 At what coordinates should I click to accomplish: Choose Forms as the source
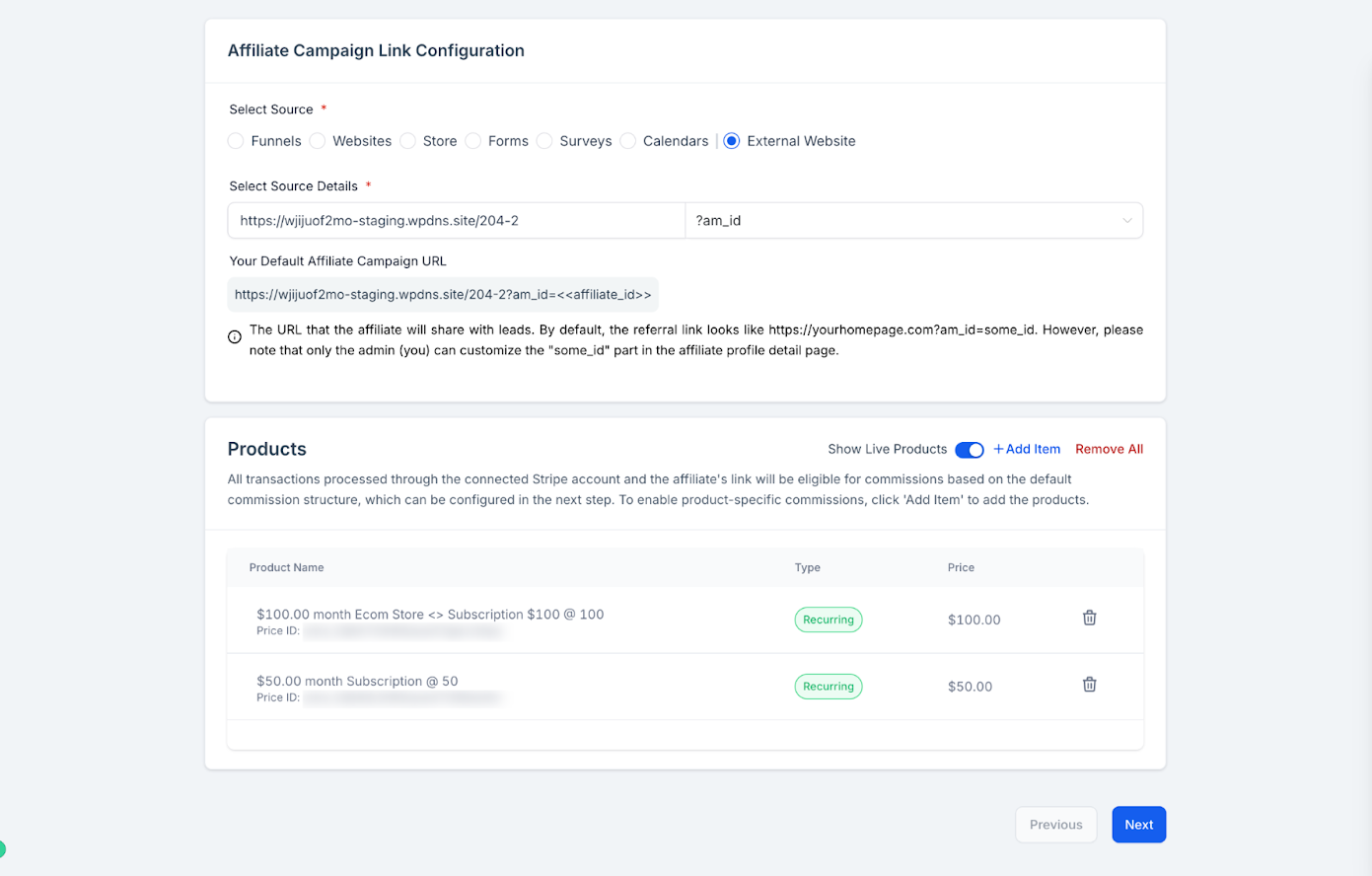coord(473,141)
